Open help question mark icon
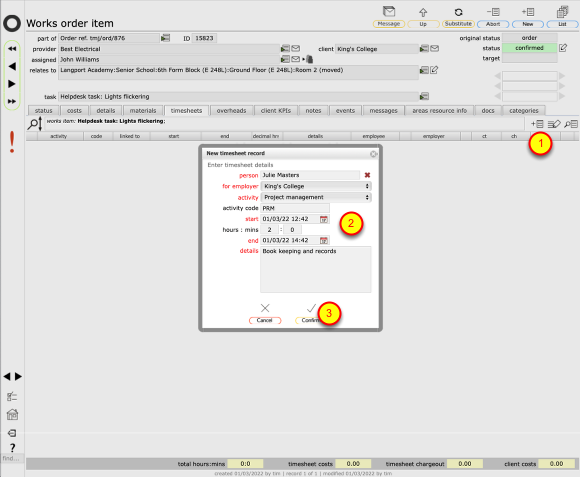580x477 pixels. coord(12,448)
